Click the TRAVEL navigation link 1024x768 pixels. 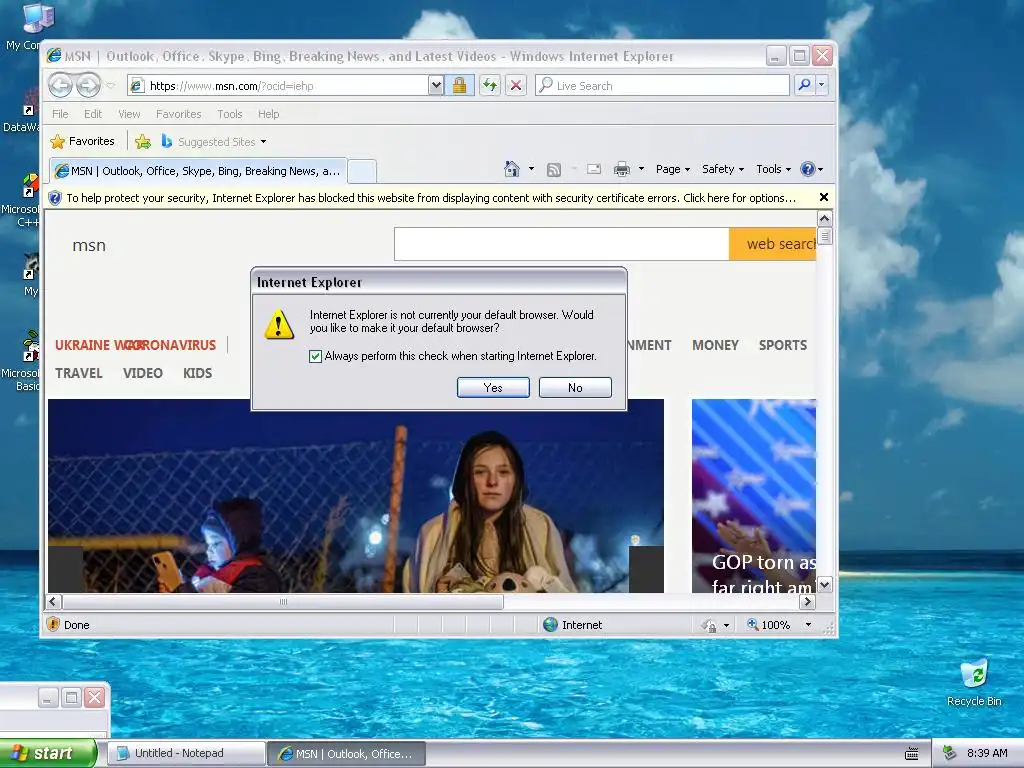click(x=79, y=373)
